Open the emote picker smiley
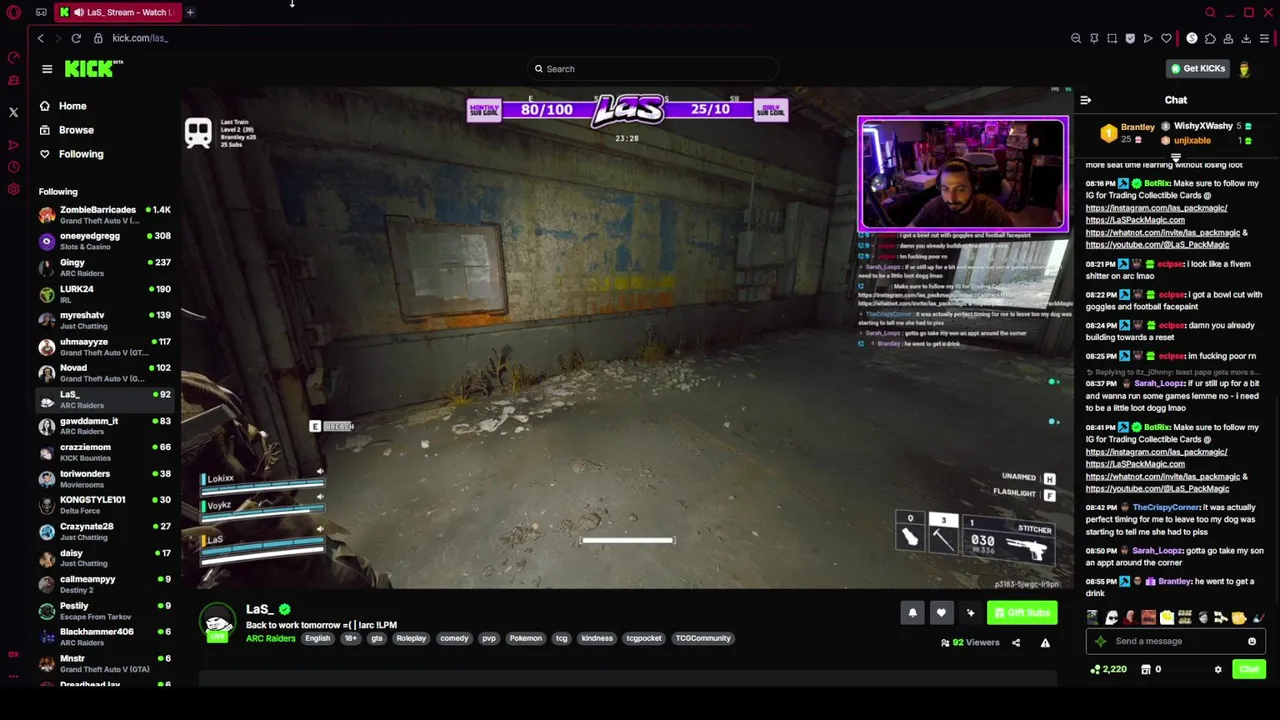1280x720 pixels. [x=1252, y=642]
